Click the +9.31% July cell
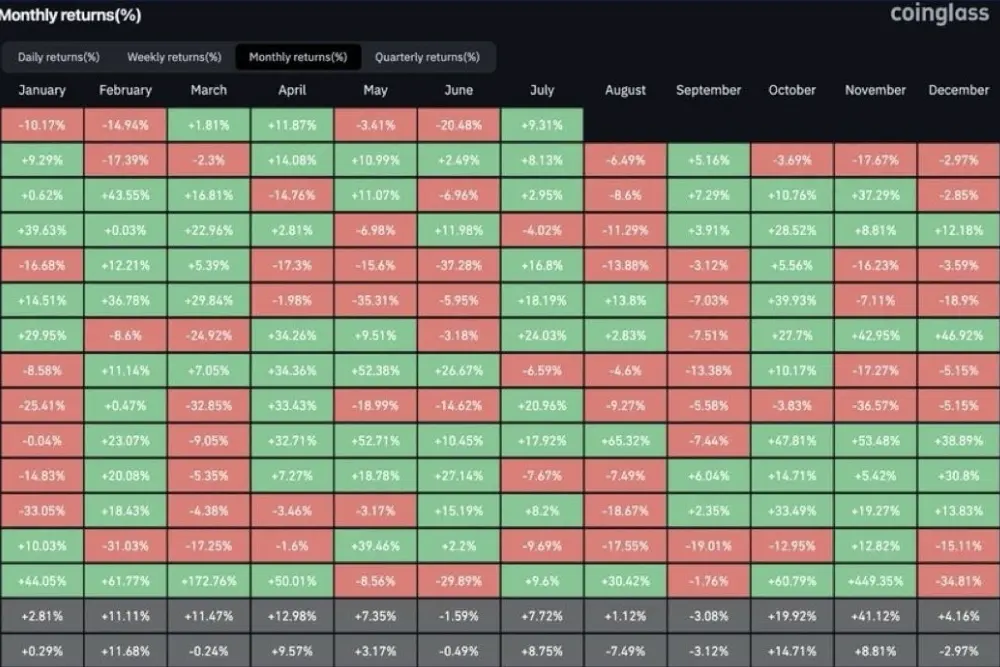This screenshot has height=667, width=1000. [542, 125]
